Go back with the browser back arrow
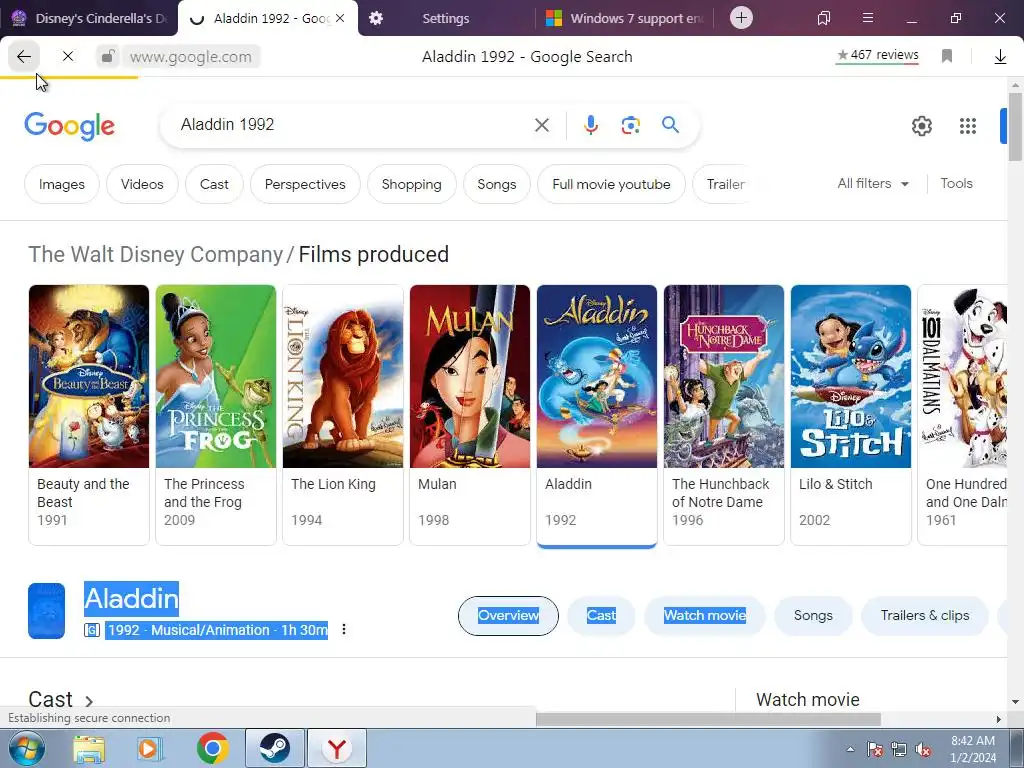This screenshot has height=768, width=1024. tap(24, 57)
